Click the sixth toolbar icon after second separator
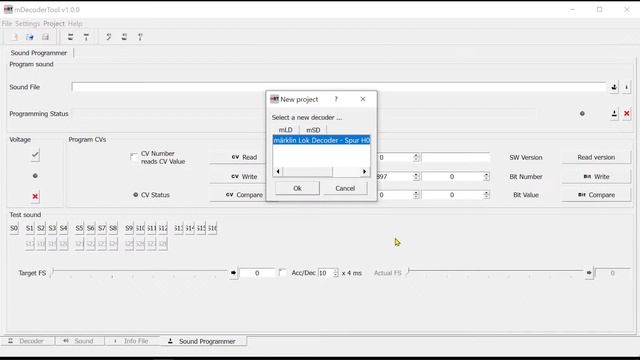The image size is (640, 360). (x=109, y=37)
